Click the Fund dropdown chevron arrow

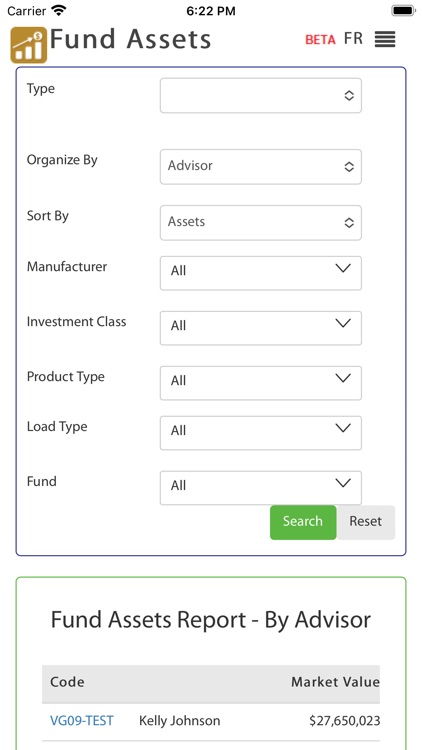(x=343, y=483)
